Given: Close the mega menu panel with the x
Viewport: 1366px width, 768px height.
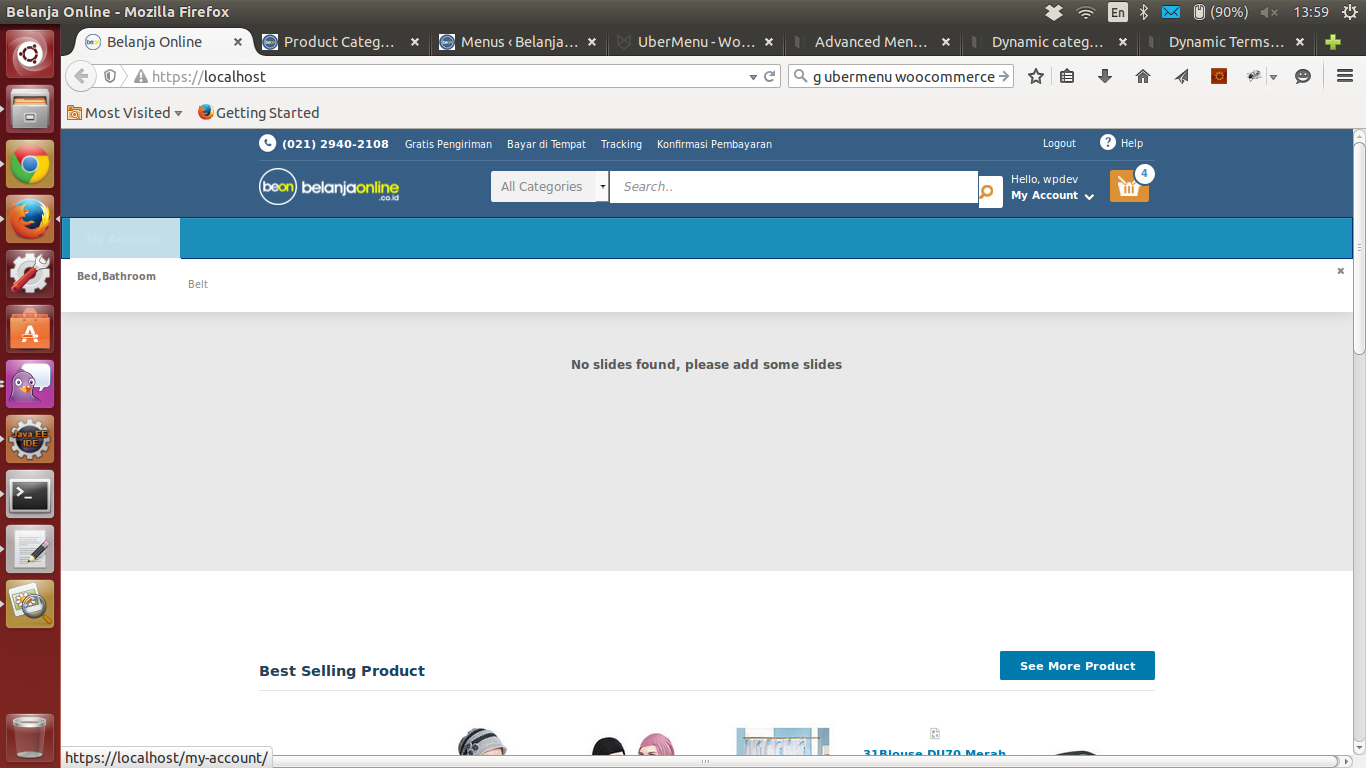Looking at the screenshot, I should tap(1341, 271).
